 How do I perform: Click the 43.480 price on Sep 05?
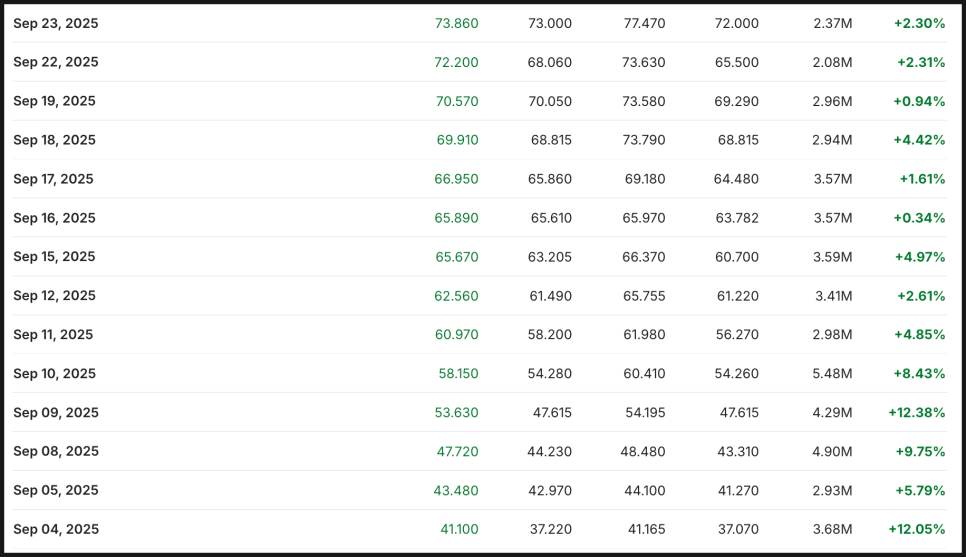pyautogui.click(x=456, y=490)
